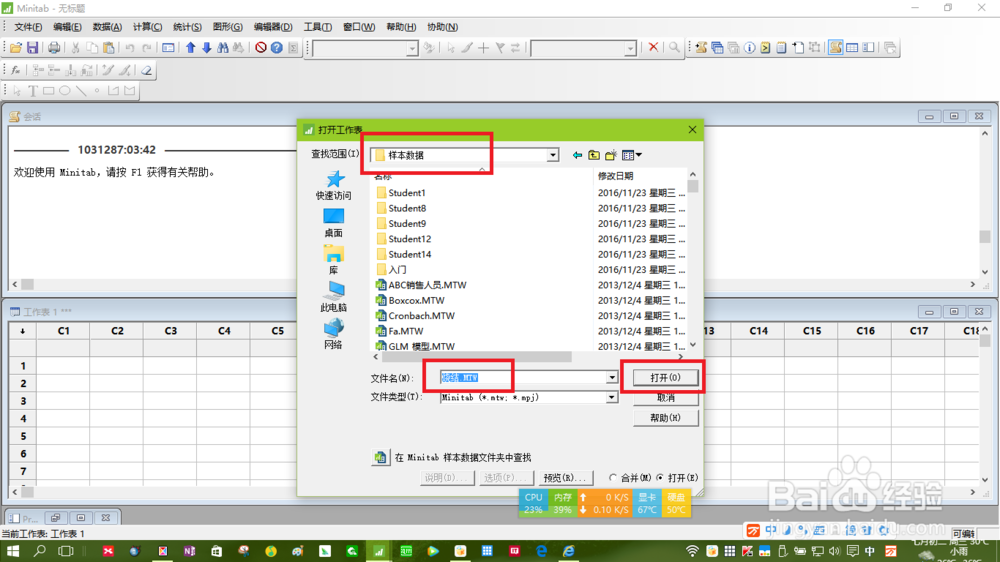This screenshot has height=562, width=1000.
Task: Click the 文件名 file name input field
Action: [523, 378]
